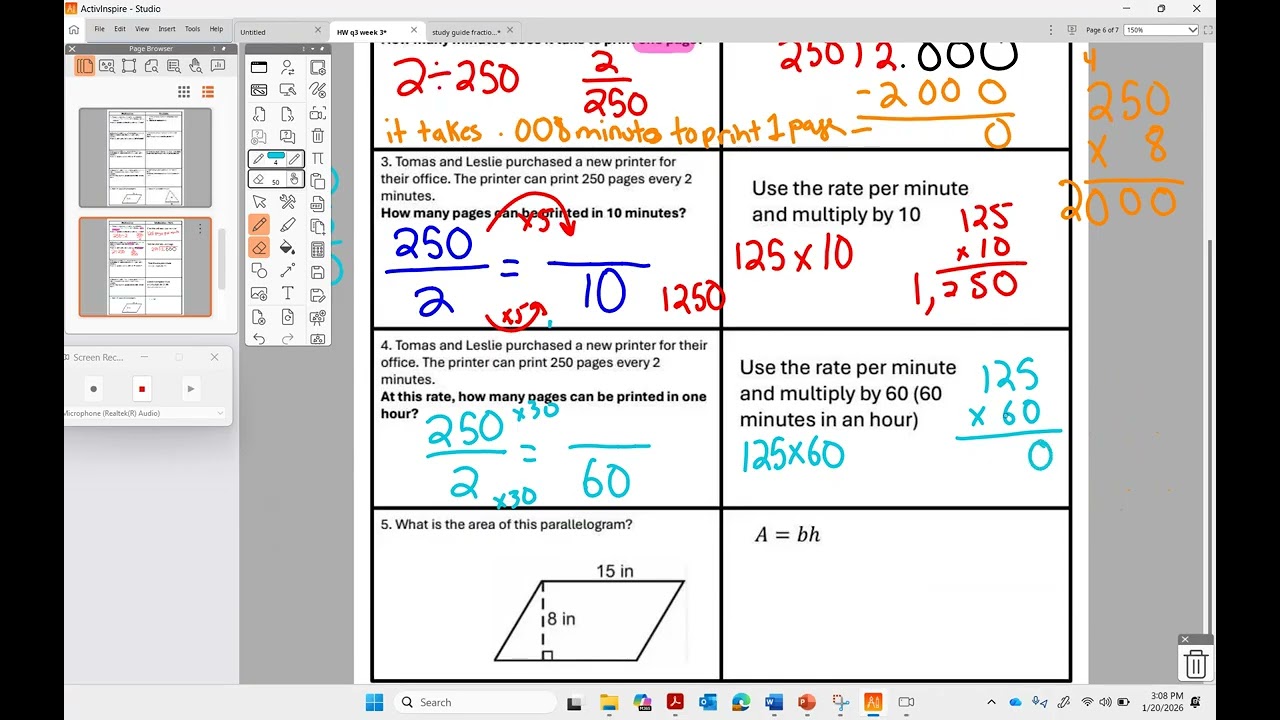Toggle the fullscreen icon next to zoom
The width and height of the screenshot is (1280, 720).
1209,30
